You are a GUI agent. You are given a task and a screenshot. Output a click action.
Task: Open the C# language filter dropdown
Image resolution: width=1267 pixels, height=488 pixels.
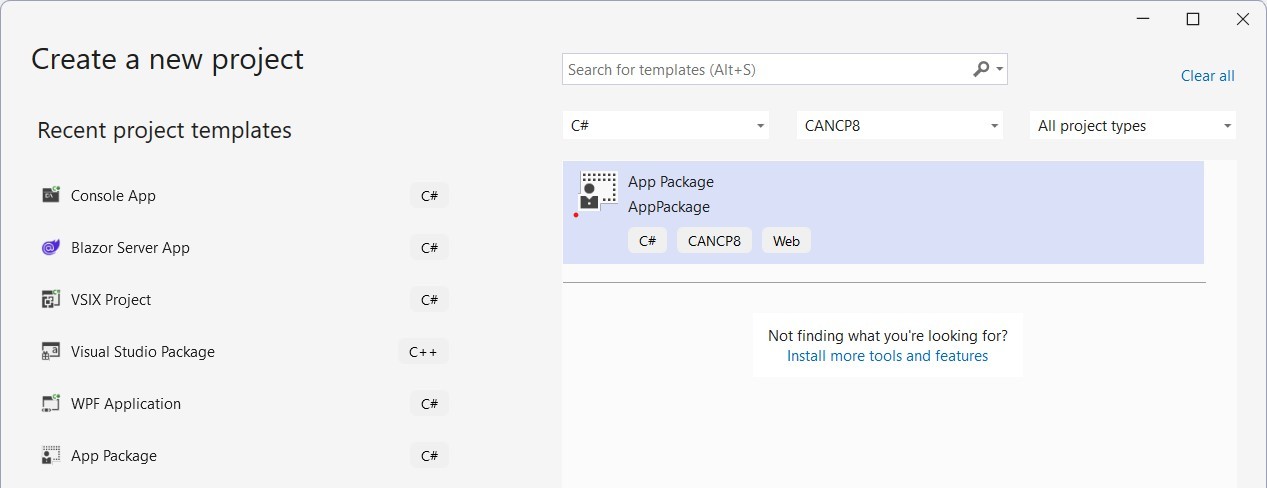click(666, 126)
